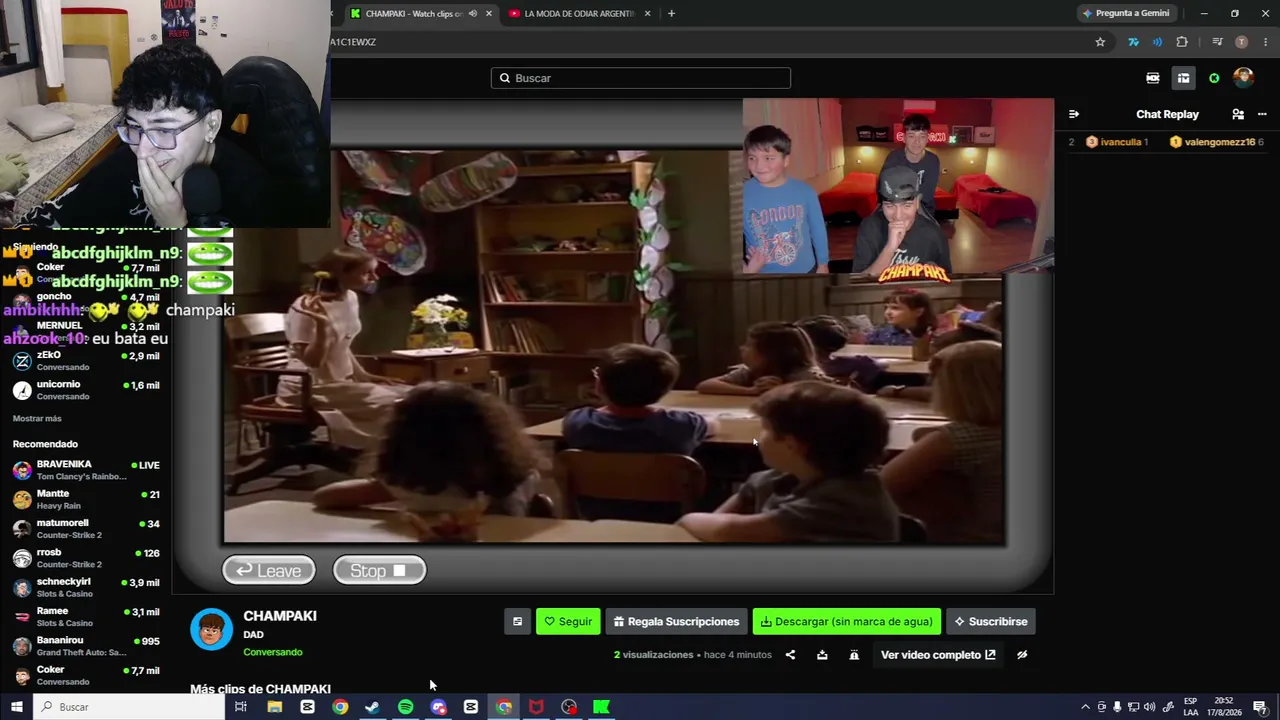Screen dimensions: 1280x720
Task: Click Regala Suscripciones button
Action: [677, 621]
